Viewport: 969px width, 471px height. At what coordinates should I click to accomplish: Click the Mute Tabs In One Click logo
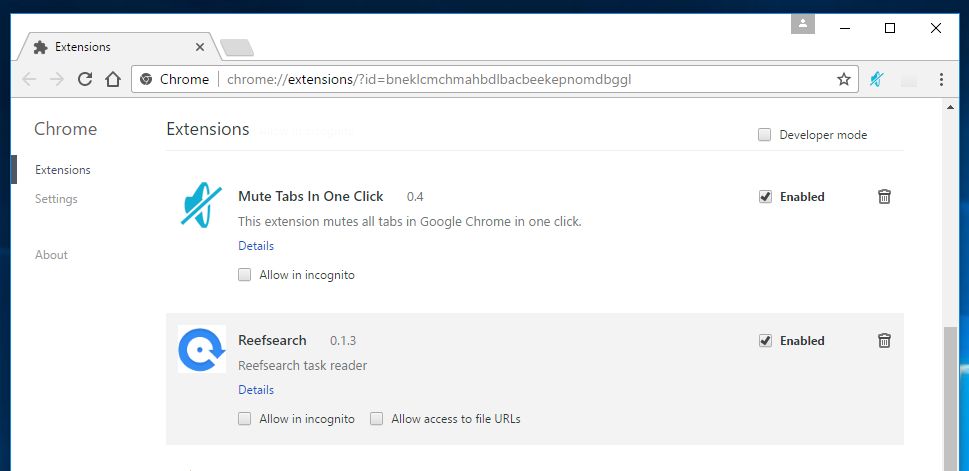coord(201,205)
